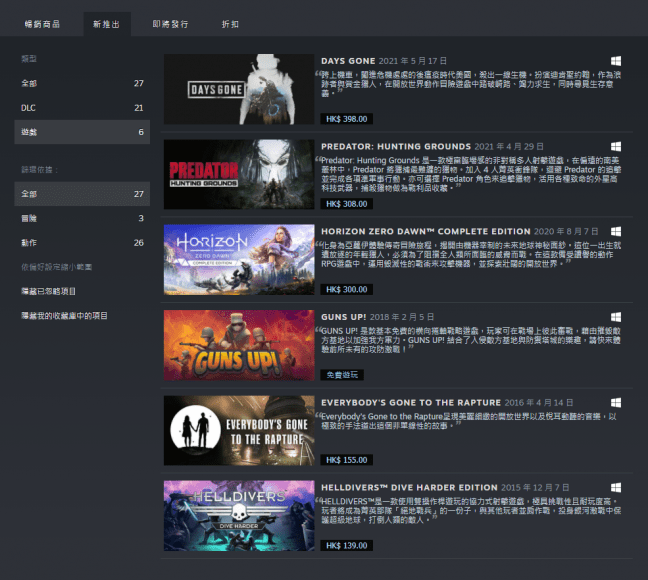Screen dimensions: 648x580
Task: Click Helldivers release date 2015年12月7日
Action: [535, 487]
